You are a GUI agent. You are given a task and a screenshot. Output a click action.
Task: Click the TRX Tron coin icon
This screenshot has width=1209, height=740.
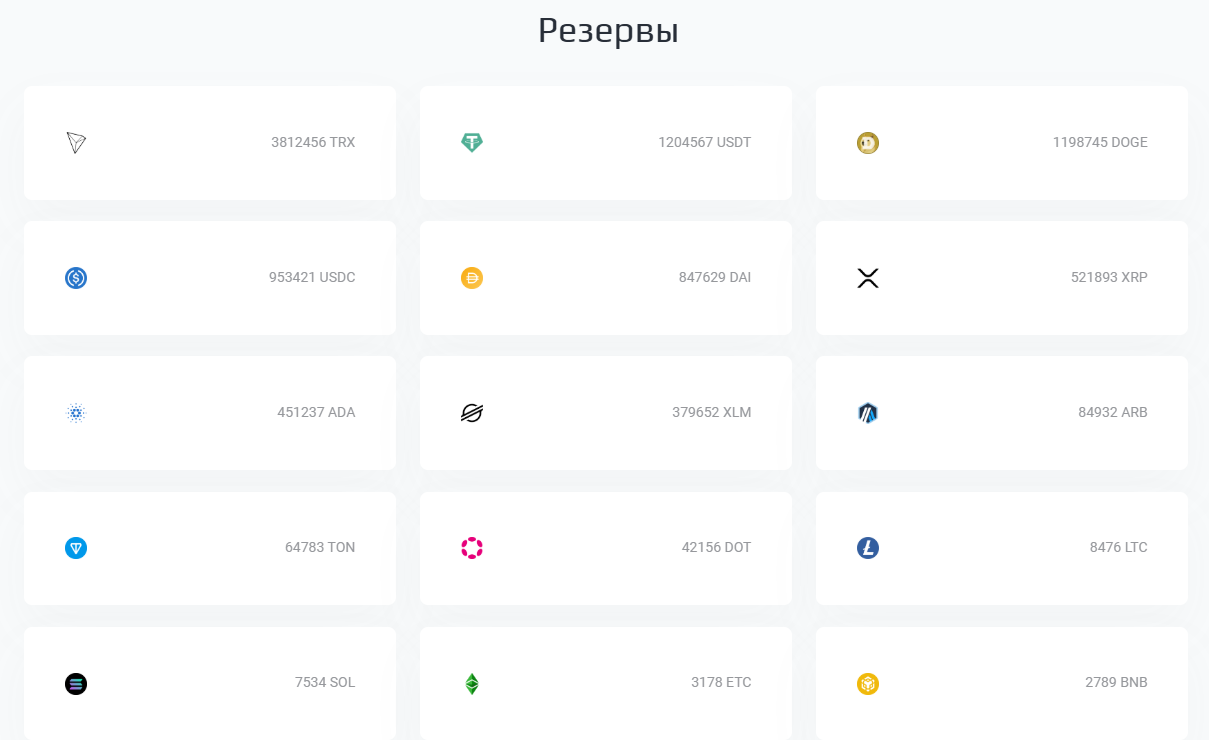click(x=76, y=143)
